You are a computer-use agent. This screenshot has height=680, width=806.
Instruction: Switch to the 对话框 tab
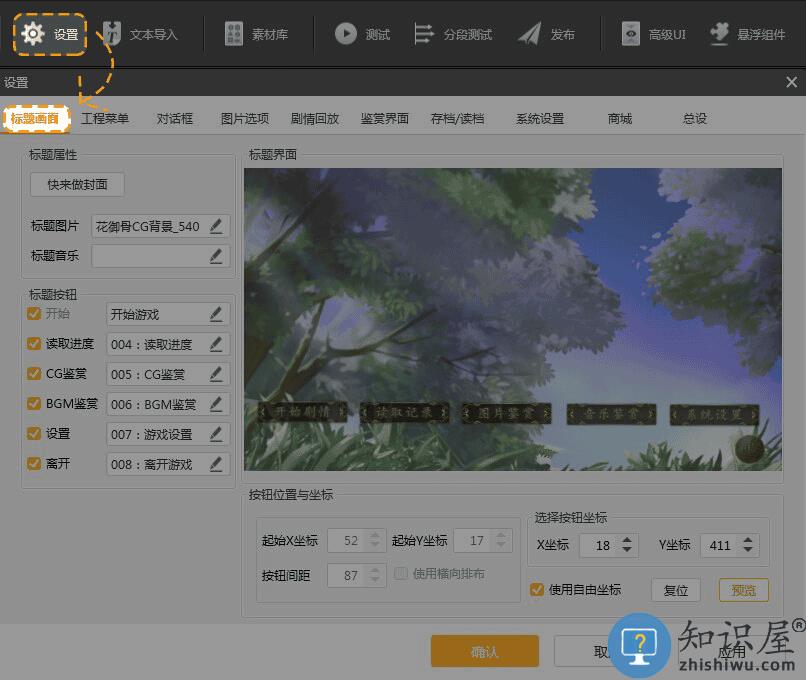pyautogui.click(x=174, y=118)
